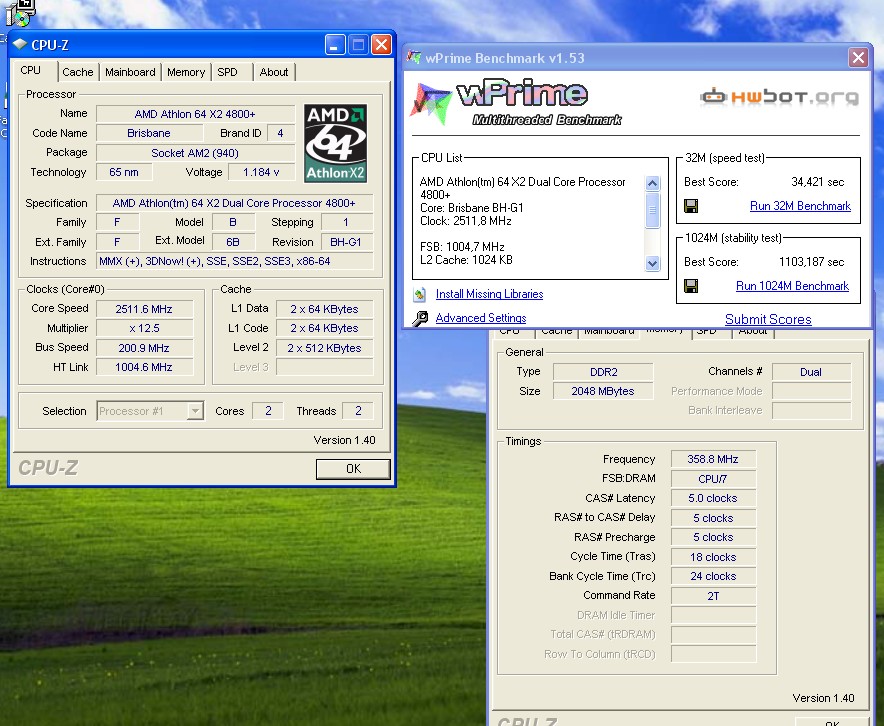Click the CPU List scroll up arrow
Viewport: 884px width, 726px height.
652,183
